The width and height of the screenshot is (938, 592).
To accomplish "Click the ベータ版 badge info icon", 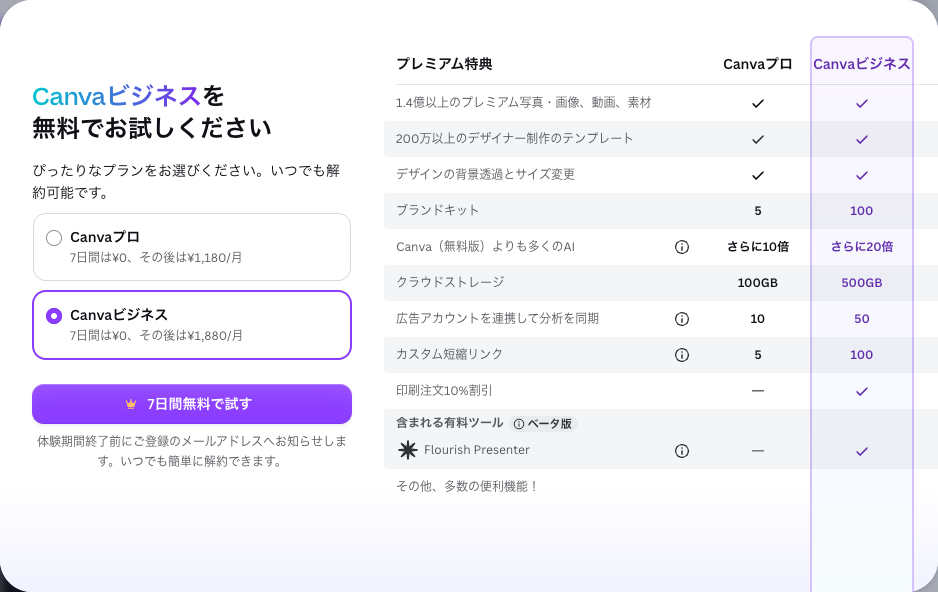I will tap(519, 424).
